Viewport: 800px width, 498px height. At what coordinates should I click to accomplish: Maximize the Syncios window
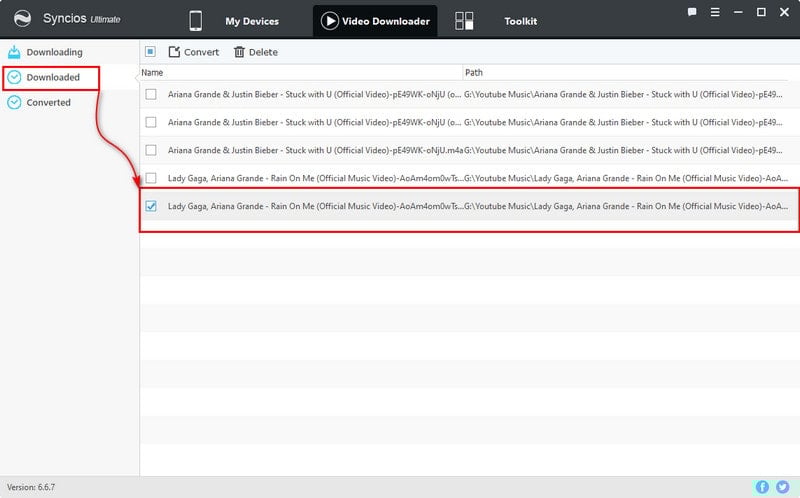click(x=761, y=12)
